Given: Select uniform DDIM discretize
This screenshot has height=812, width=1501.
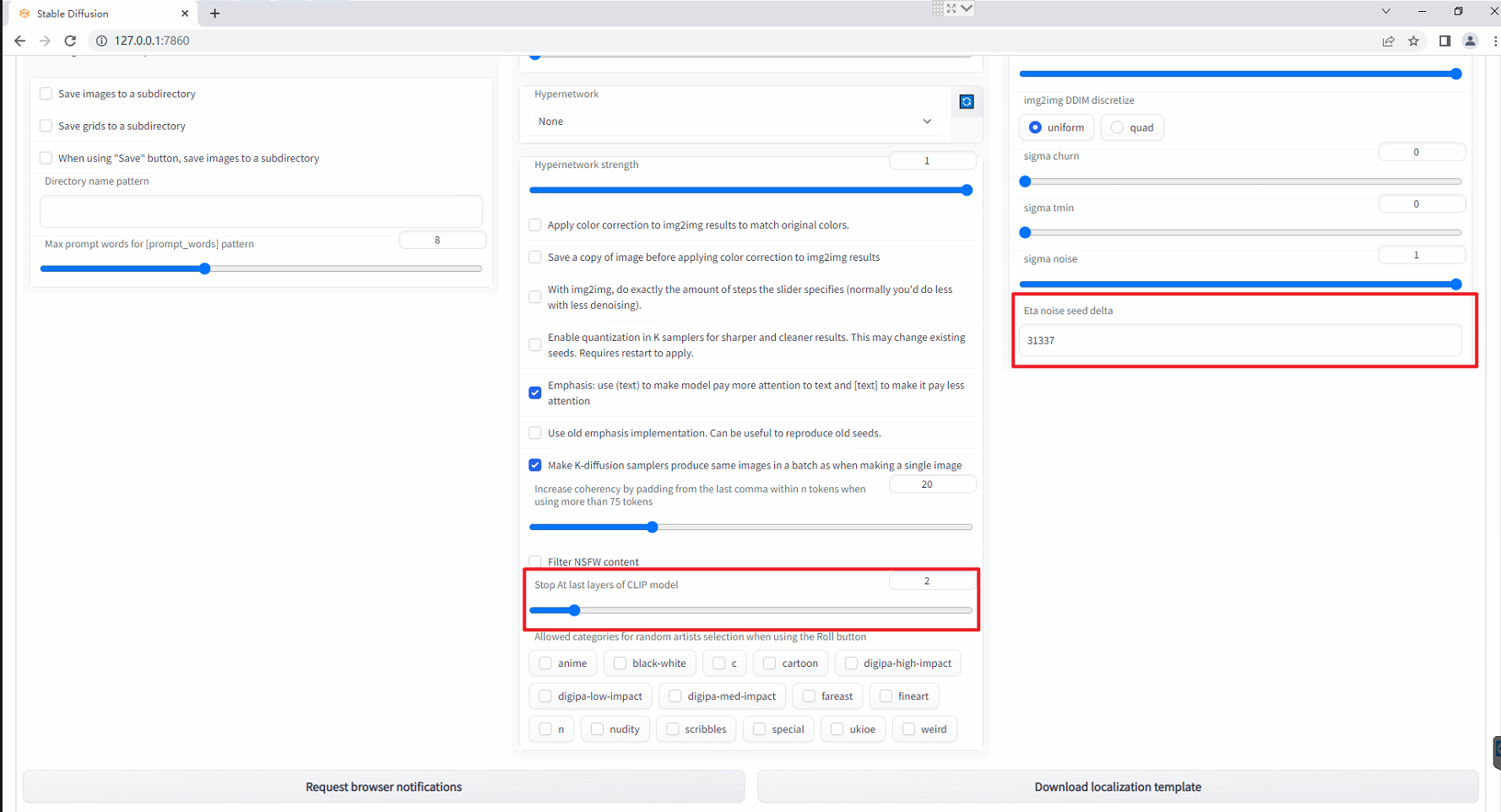Looking at the screenshot, I should 1057,127.
